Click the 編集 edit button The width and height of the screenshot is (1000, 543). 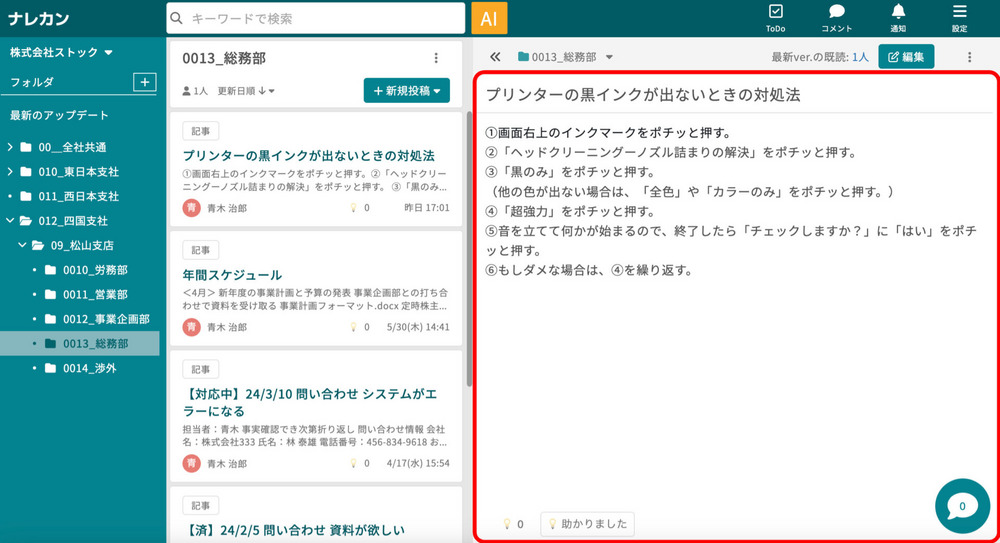pos(906,57)
